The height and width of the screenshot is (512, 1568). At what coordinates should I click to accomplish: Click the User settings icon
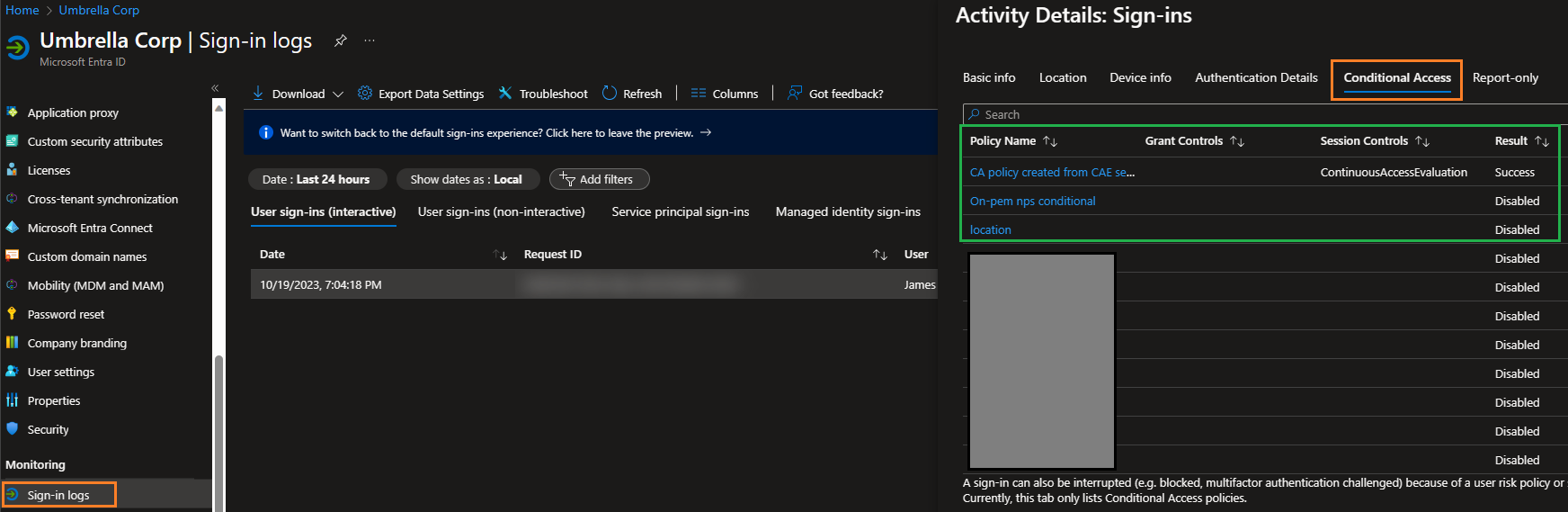pos(13,372)
